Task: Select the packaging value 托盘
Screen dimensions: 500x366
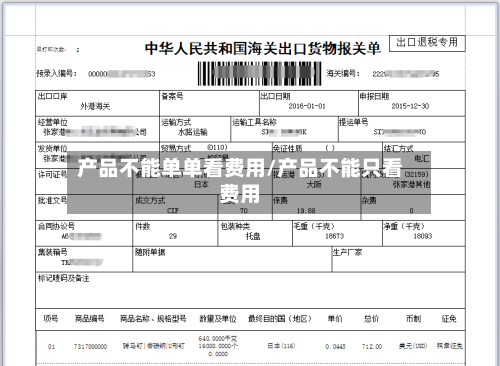Action: (253, 236)
